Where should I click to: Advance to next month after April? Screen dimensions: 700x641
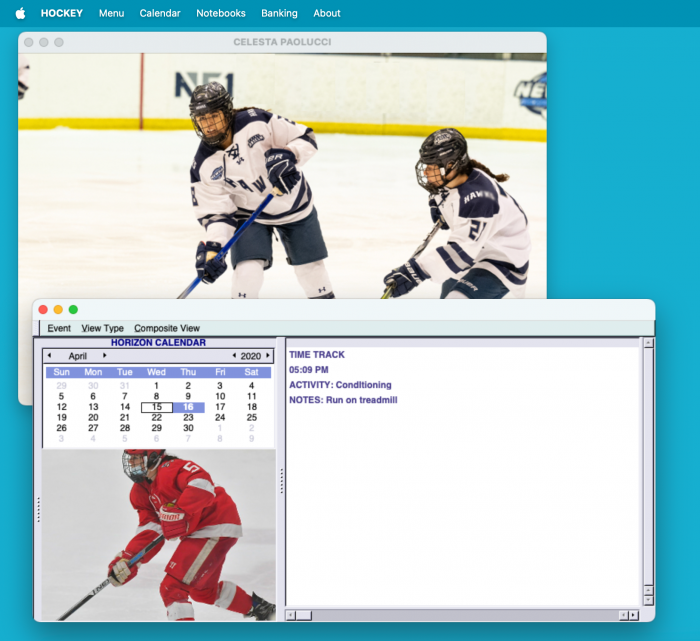[105, 356]
